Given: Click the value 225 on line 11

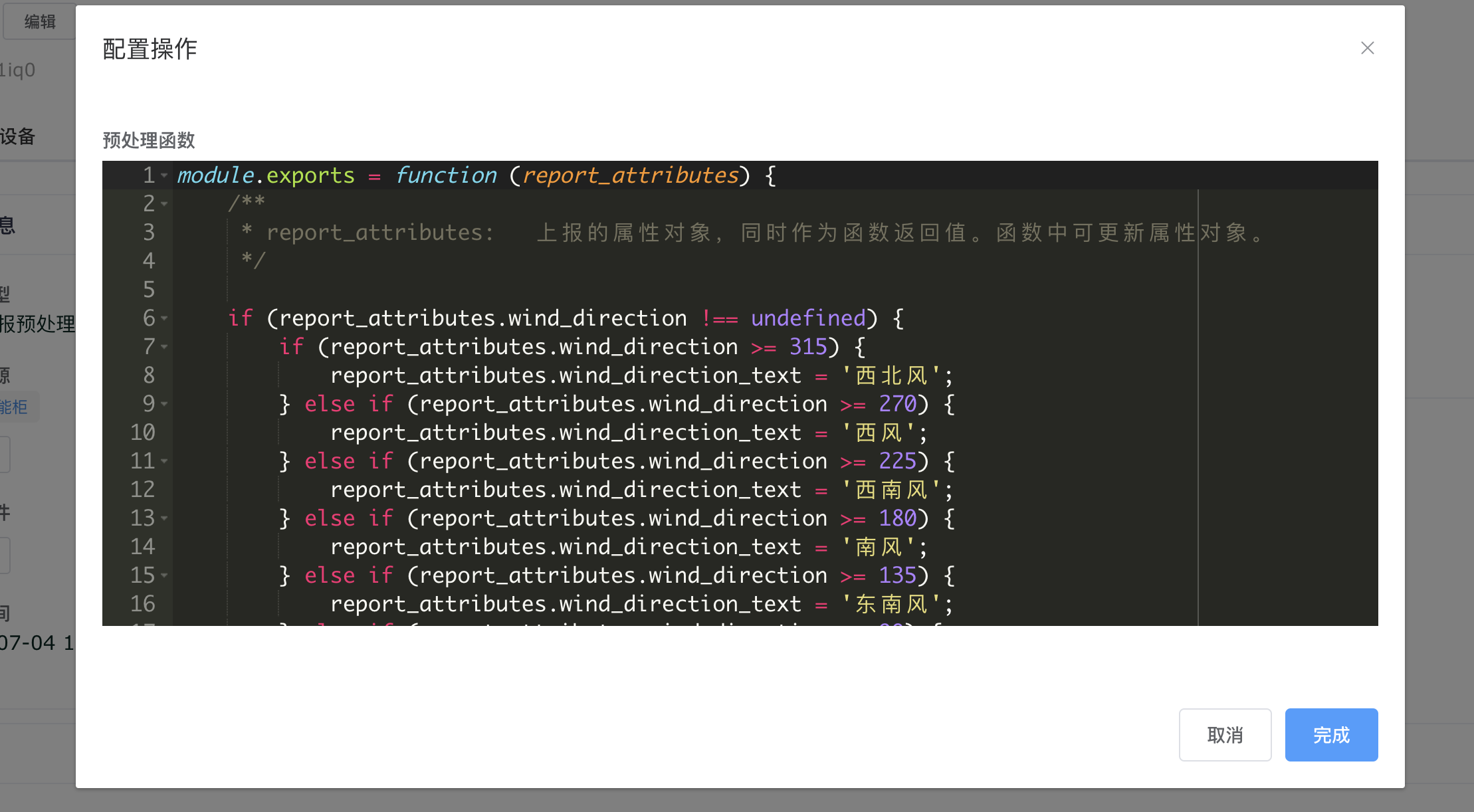Looking at the screenshot, I should coord(898,461).
